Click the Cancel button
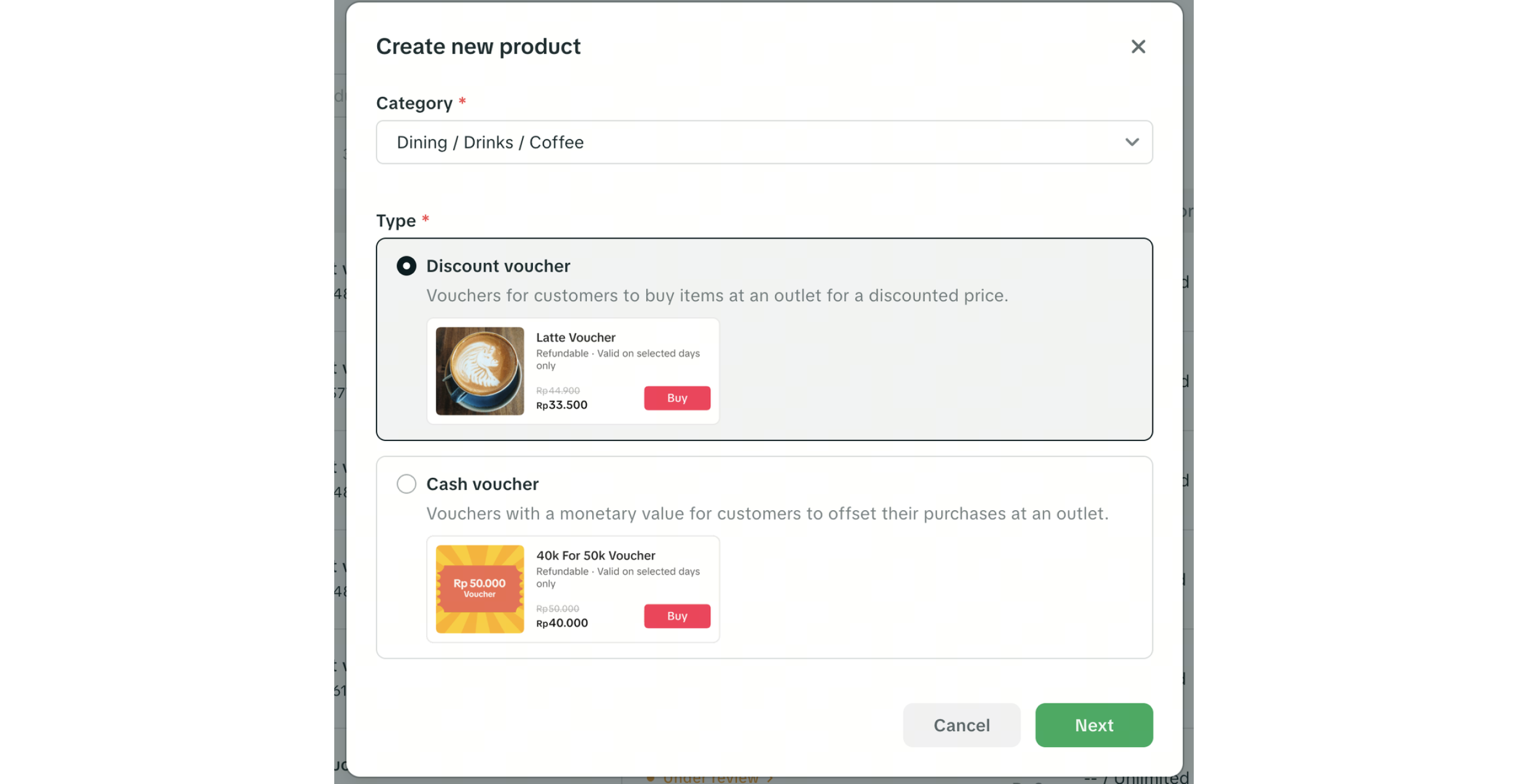This screenshot has width=1528, height=784. 962,725
